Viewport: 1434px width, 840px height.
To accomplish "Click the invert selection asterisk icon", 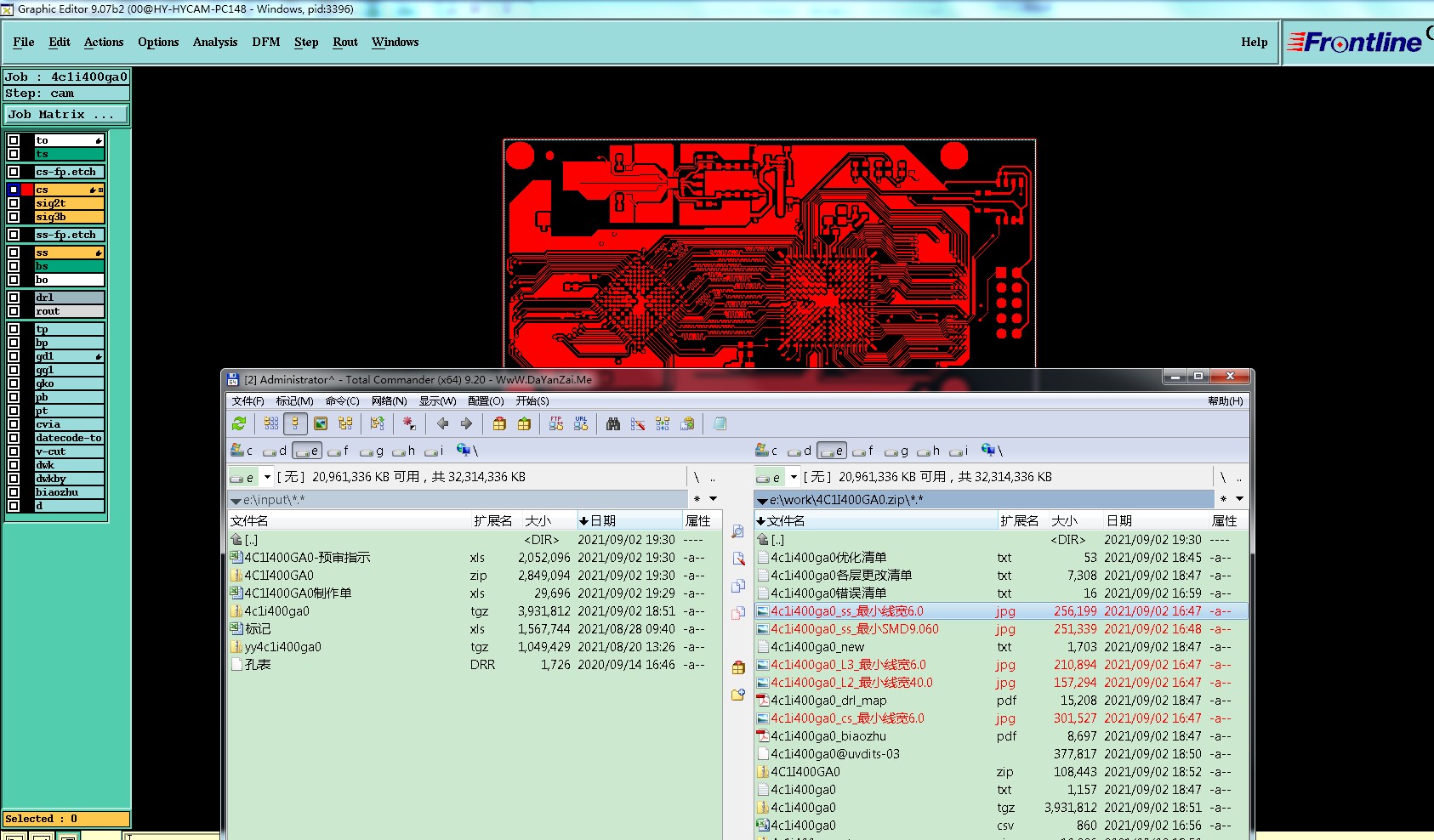I will tap(409, 423).
